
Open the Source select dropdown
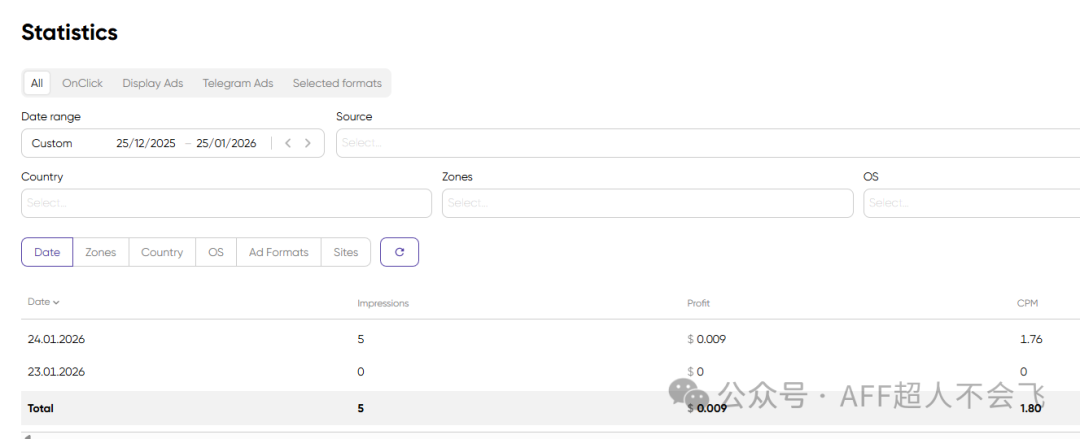click(708, 143)
